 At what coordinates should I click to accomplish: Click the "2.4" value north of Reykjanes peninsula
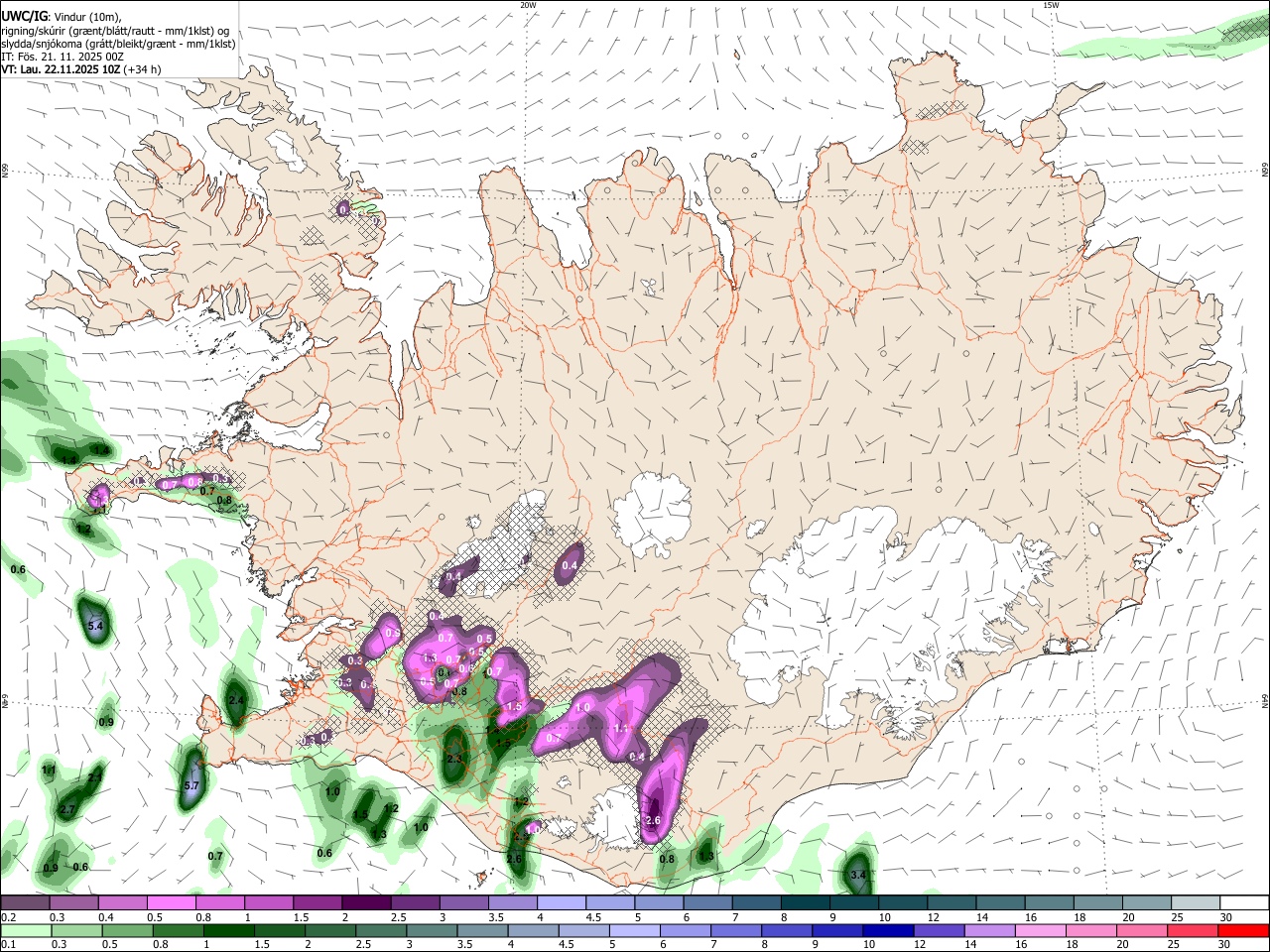236,700
